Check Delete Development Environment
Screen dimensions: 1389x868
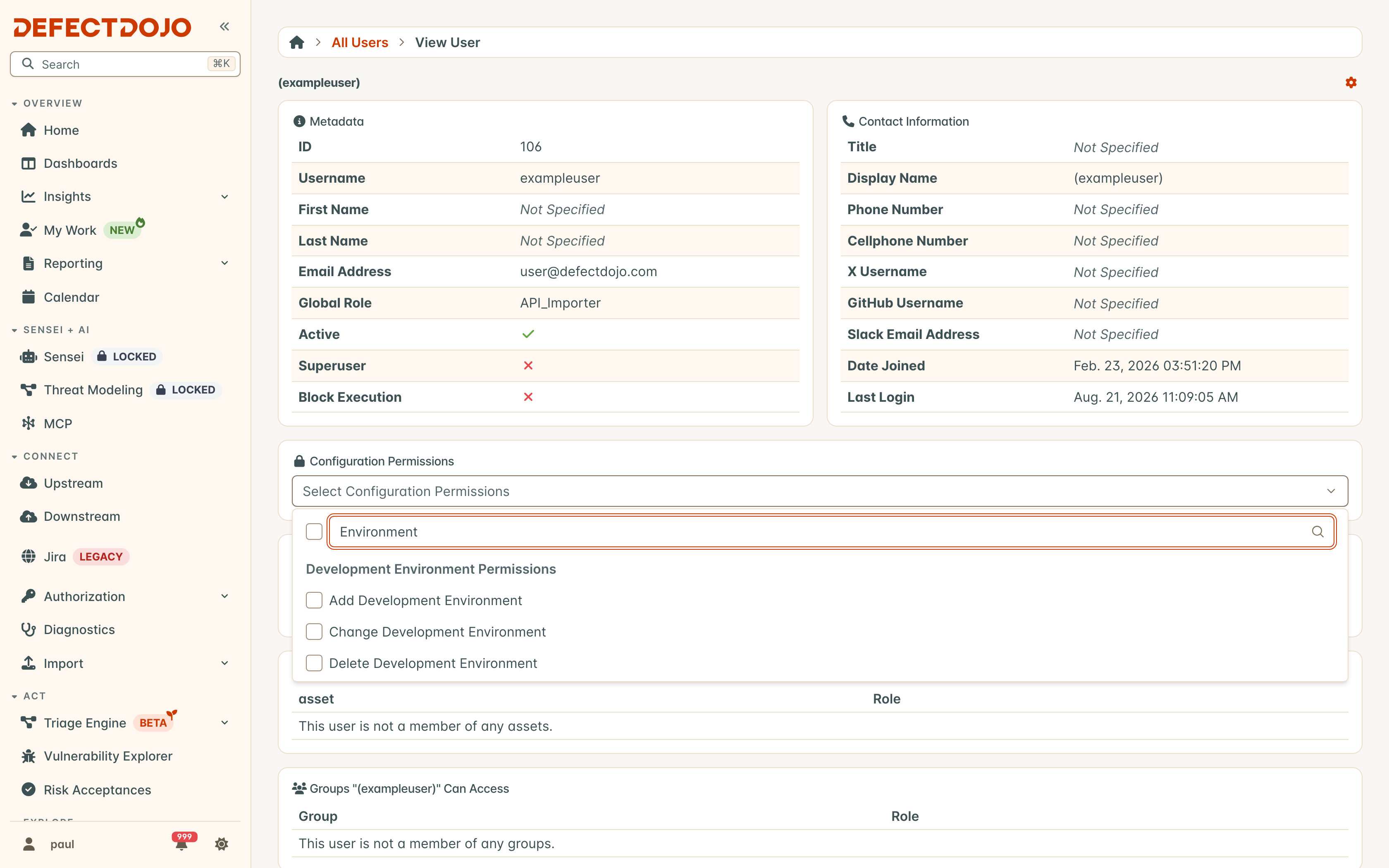(314, 663)
